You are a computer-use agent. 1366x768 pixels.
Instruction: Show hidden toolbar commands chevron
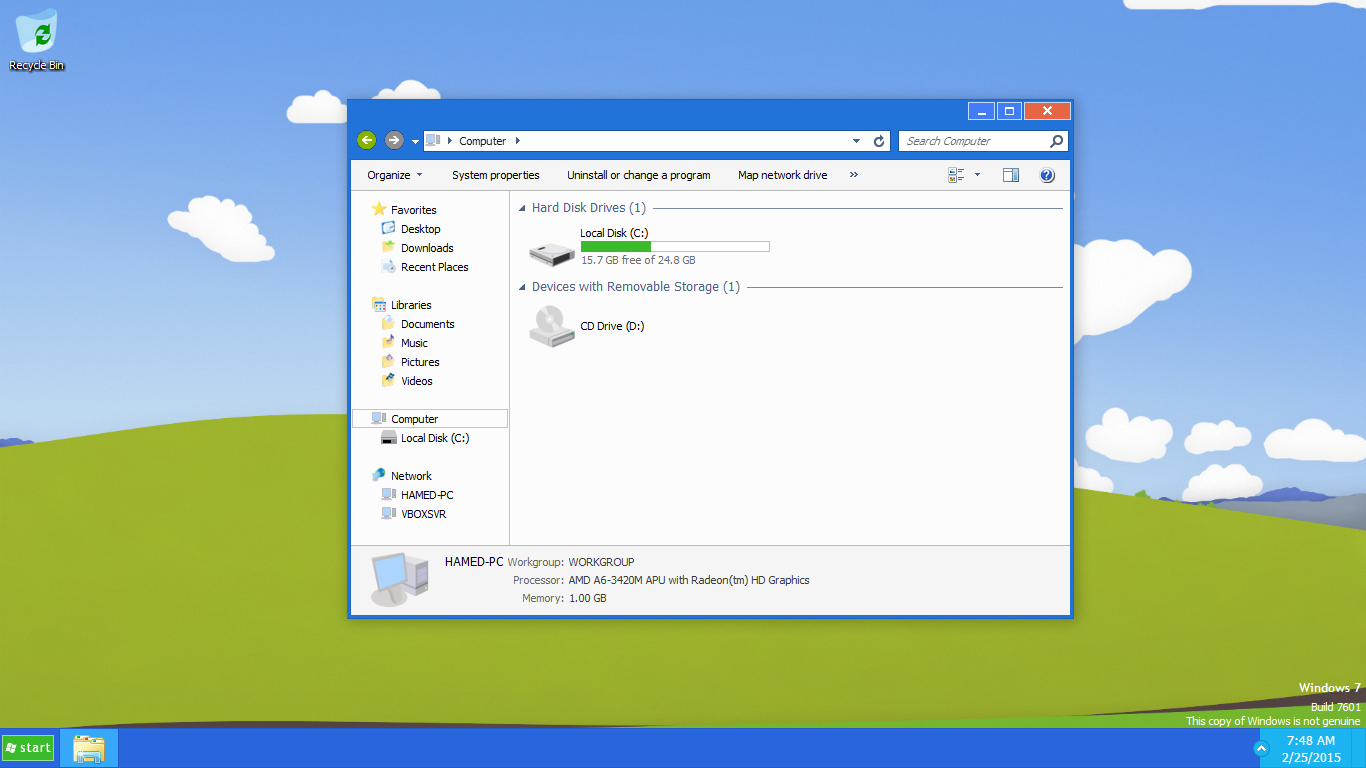click(x=853, y=175)
